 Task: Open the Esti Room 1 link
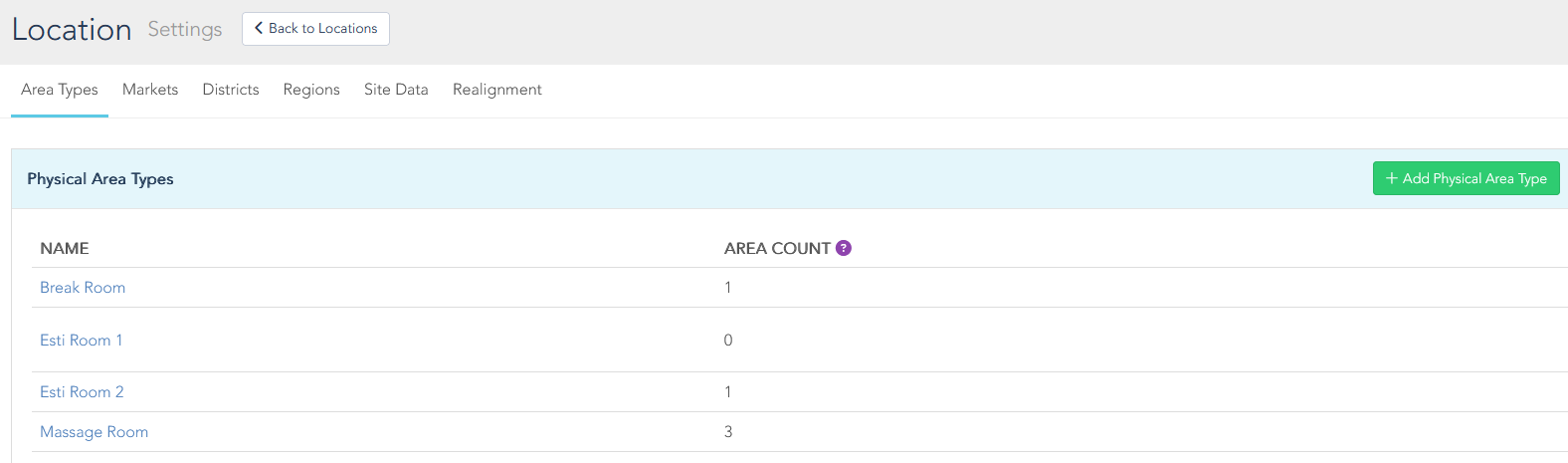click(82, 341)
